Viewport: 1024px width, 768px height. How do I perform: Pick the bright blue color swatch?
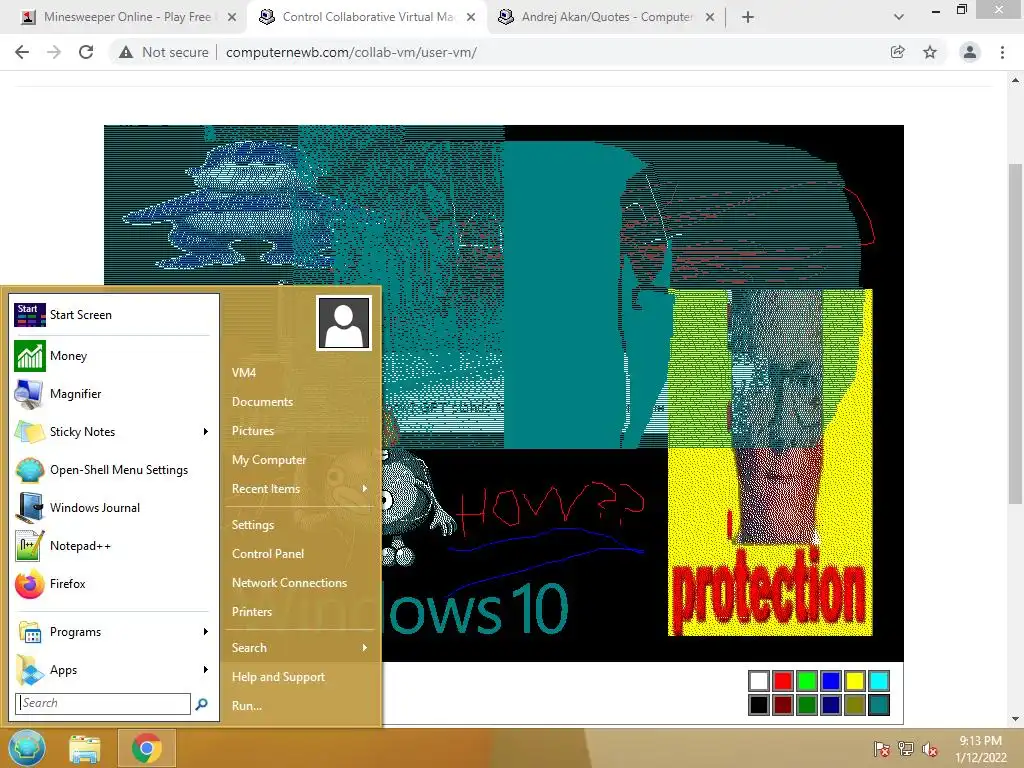[x=831, y=681]
